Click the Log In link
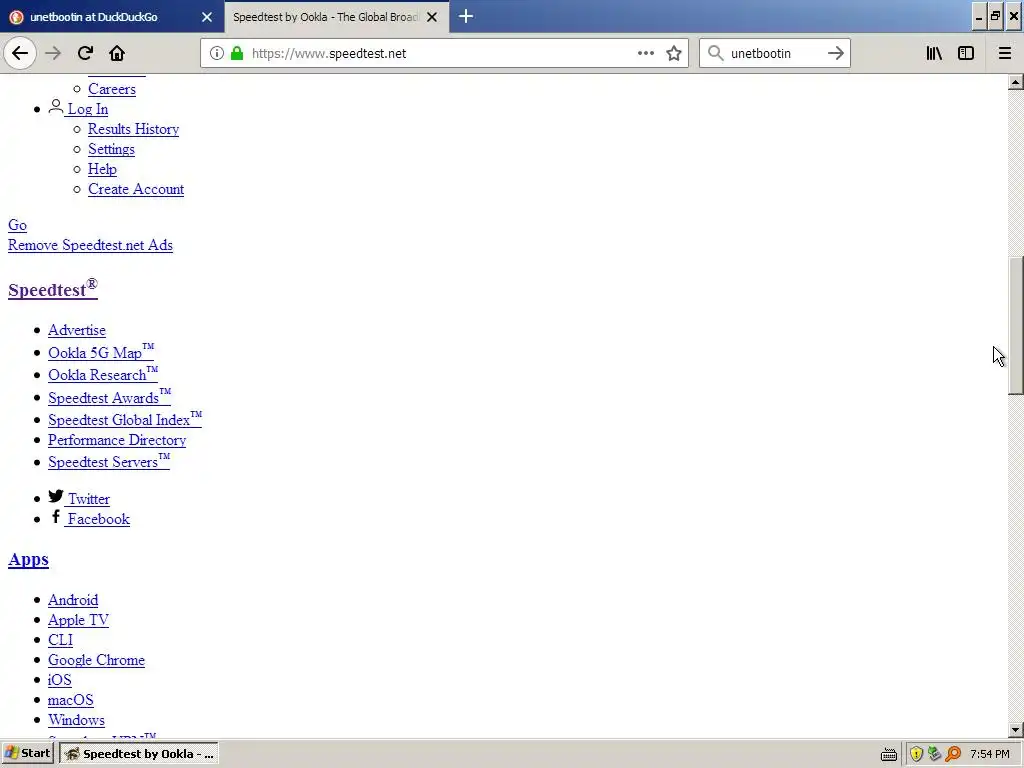 88,109
